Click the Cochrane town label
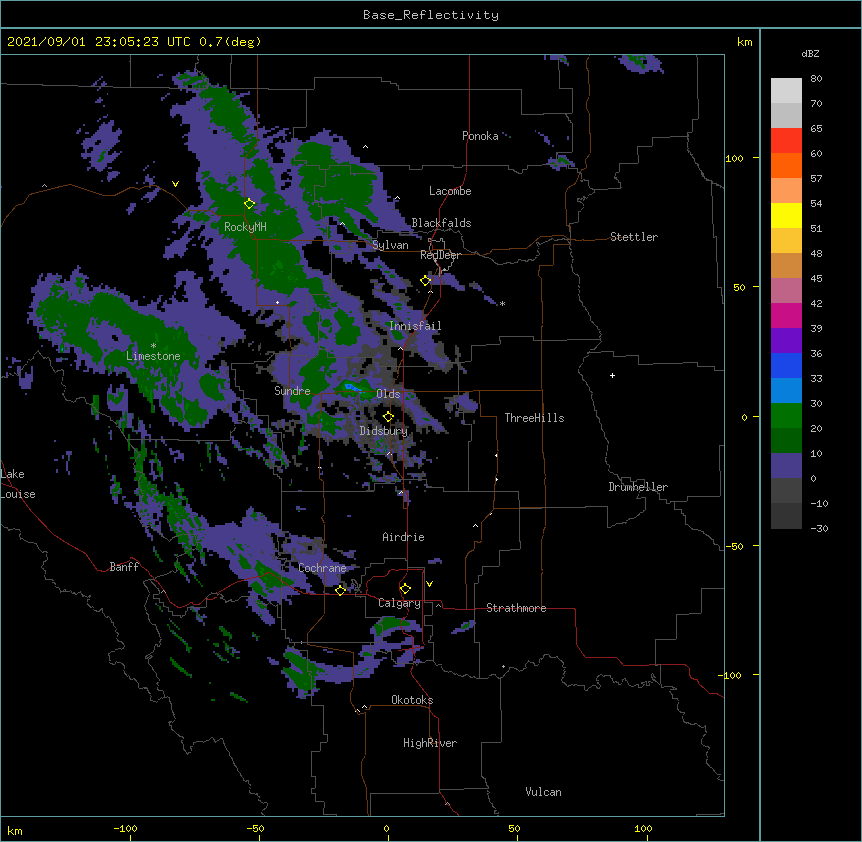 point(322,568)
